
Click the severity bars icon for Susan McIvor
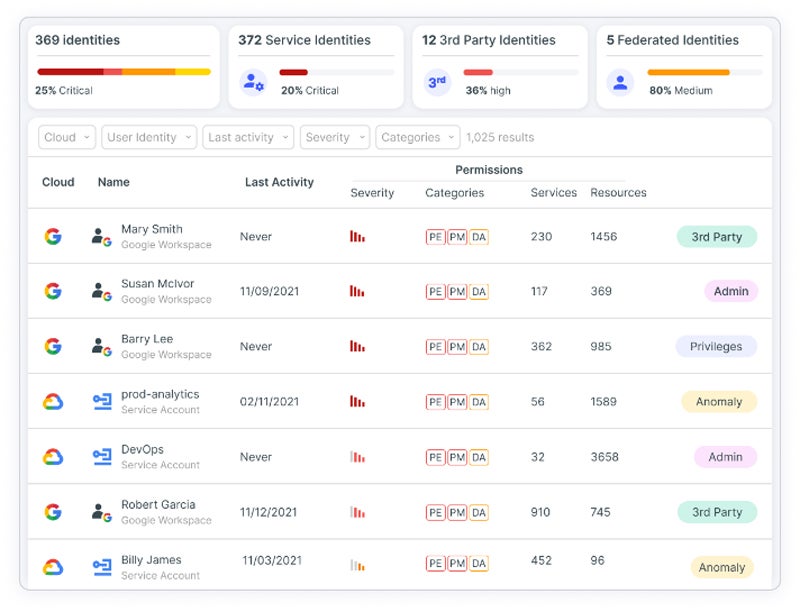(357, 292)
